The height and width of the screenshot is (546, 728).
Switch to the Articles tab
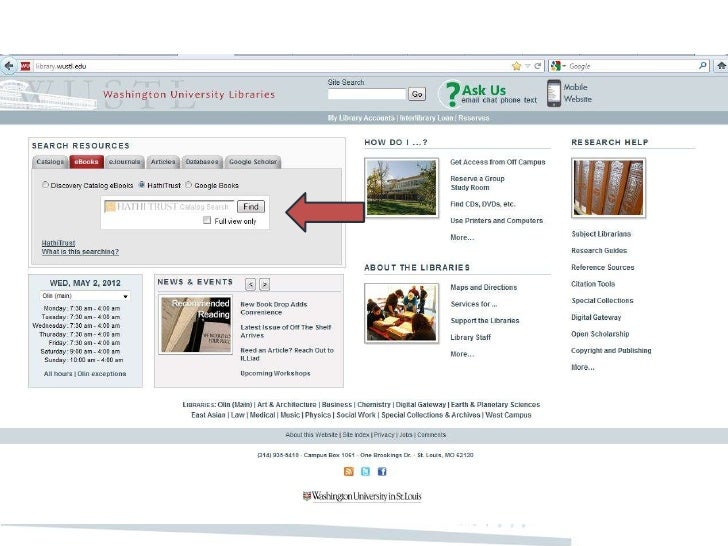click(x=162, y=162)
